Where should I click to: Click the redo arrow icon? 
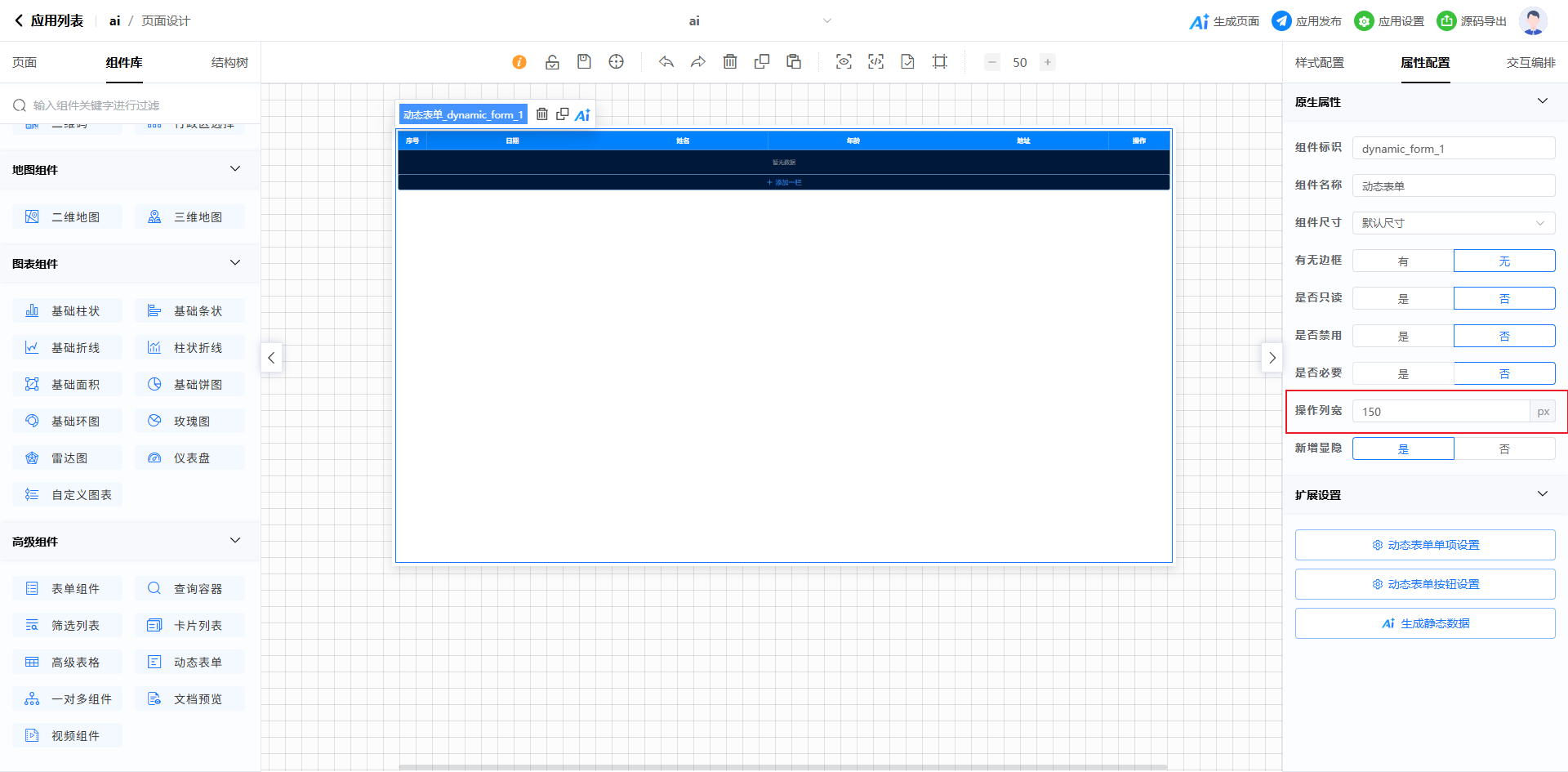coord(697,62)
